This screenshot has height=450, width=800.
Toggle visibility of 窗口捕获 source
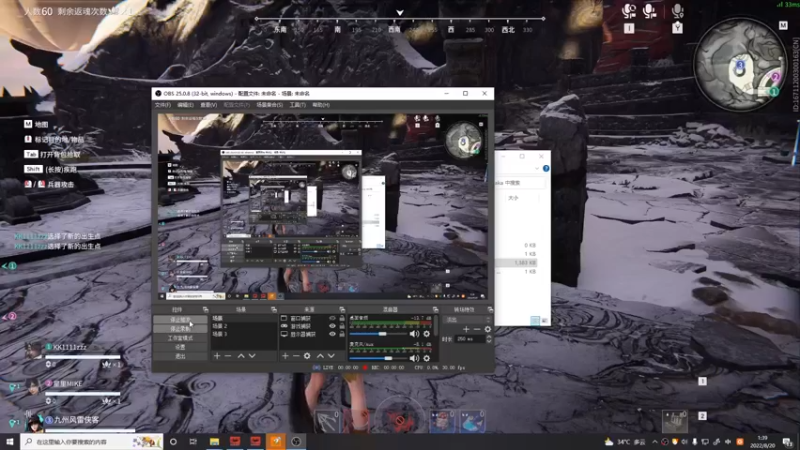332,318
